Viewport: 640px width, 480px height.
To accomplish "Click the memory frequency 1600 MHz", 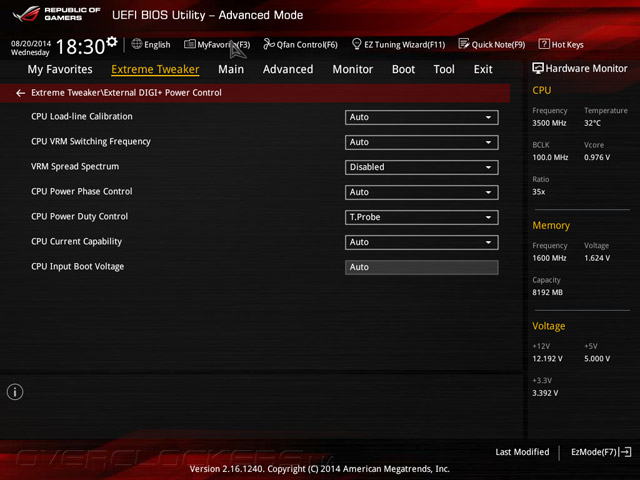I will pyautogui.click(x=549, y=258).
